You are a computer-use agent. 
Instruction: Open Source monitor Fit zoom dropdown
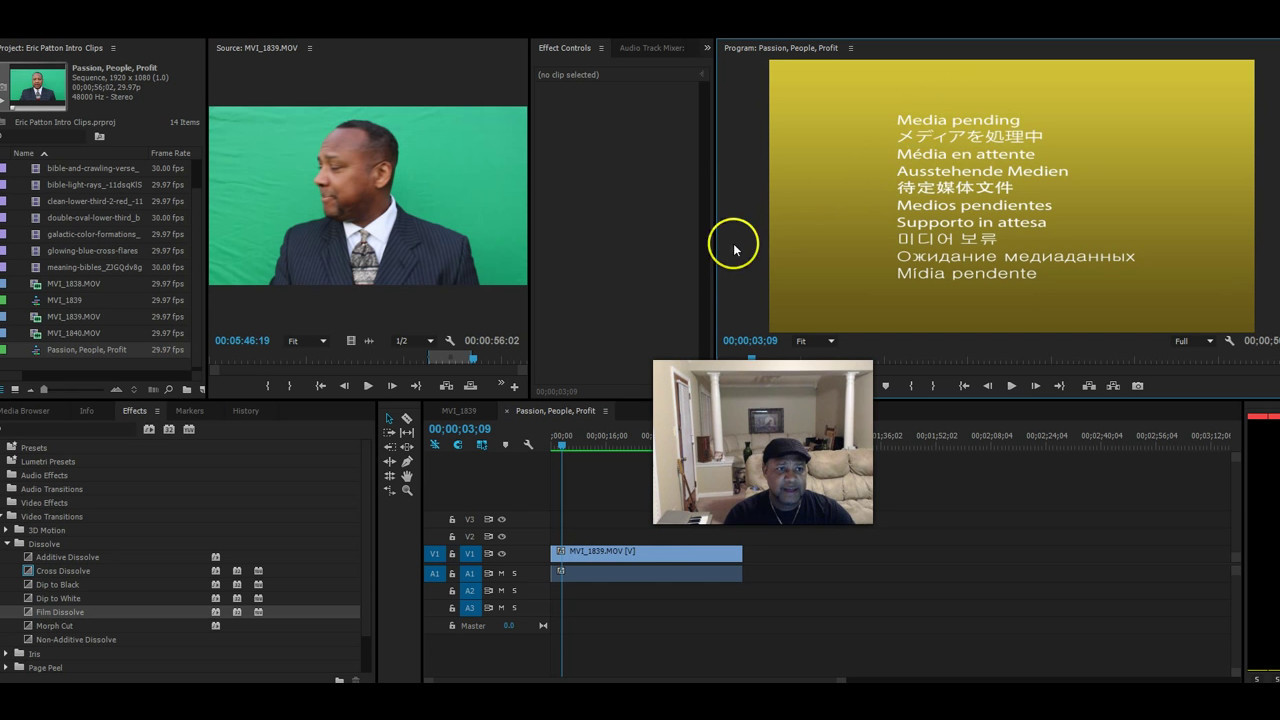307,341
